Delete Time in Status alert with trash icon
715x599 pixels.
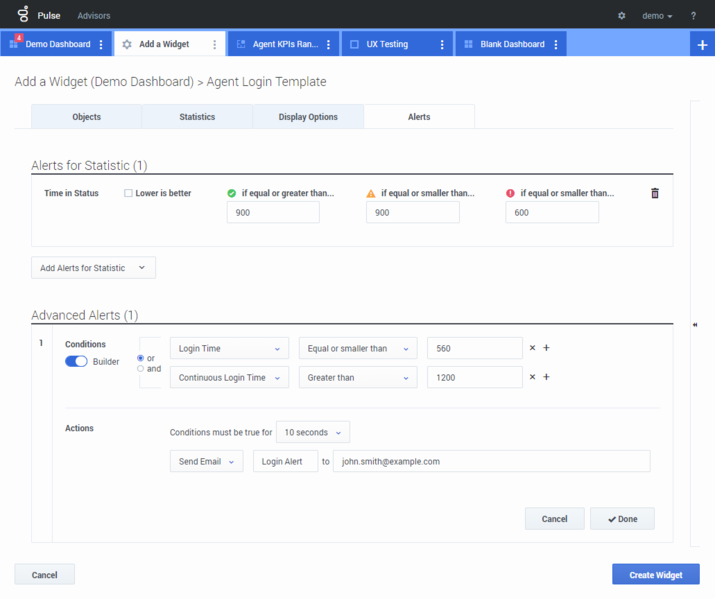(655, 193)
